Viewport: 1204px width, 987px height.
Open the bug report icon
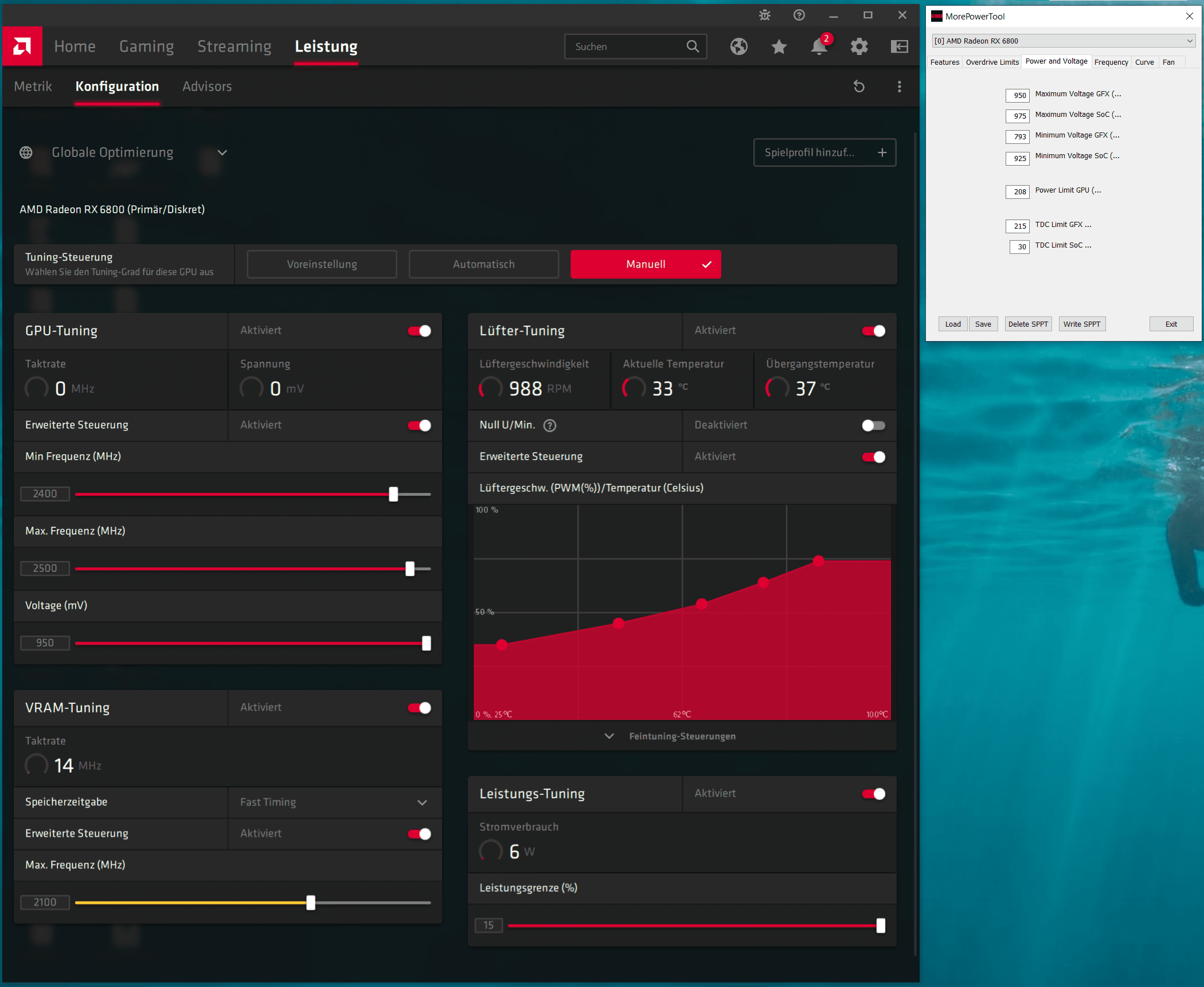click(765, 15)
